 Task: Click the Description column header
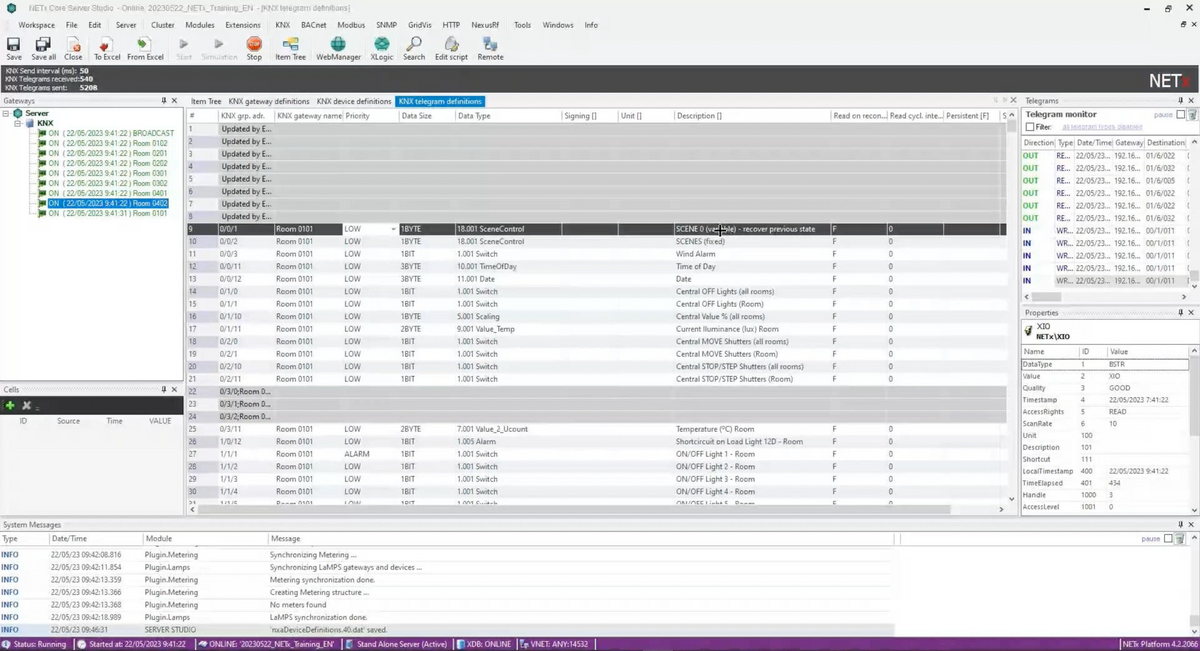point(752,116)
